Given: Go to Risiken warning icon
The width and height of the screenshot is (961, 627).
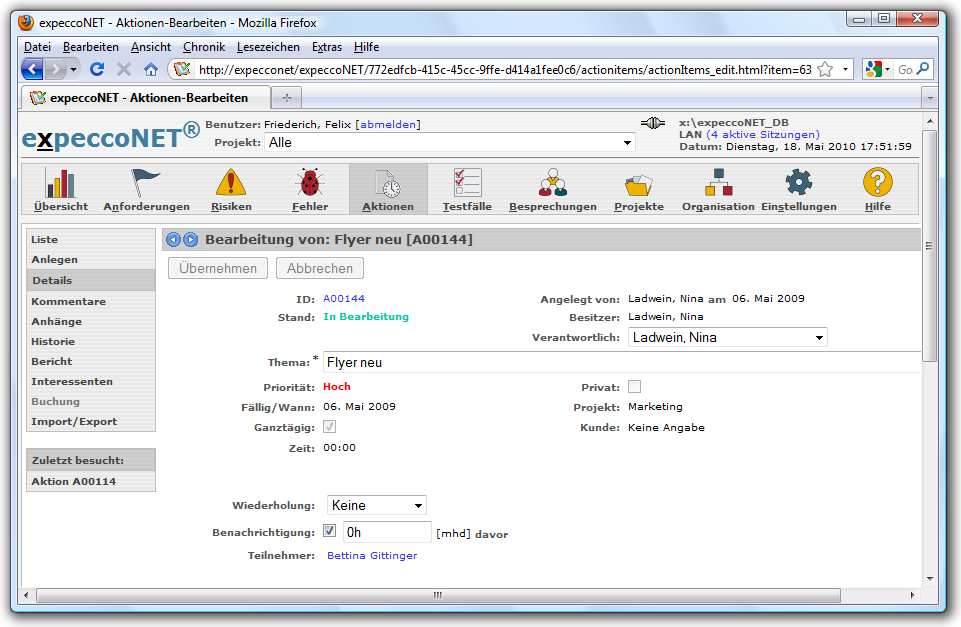Looking at the screenshot, I should click(x=231, y=183).
